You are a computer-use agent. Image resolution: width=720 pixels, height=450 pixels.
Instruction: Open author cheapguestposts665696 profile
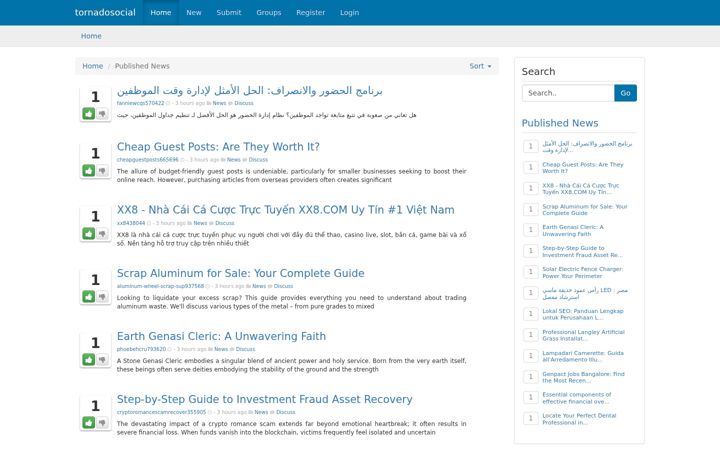tap(147, 160)
